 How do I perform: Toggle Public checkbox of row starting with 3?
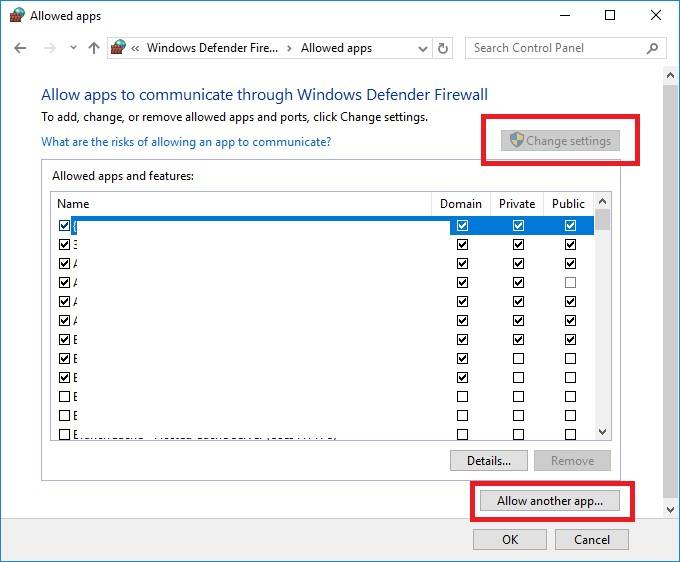point(570,245)
